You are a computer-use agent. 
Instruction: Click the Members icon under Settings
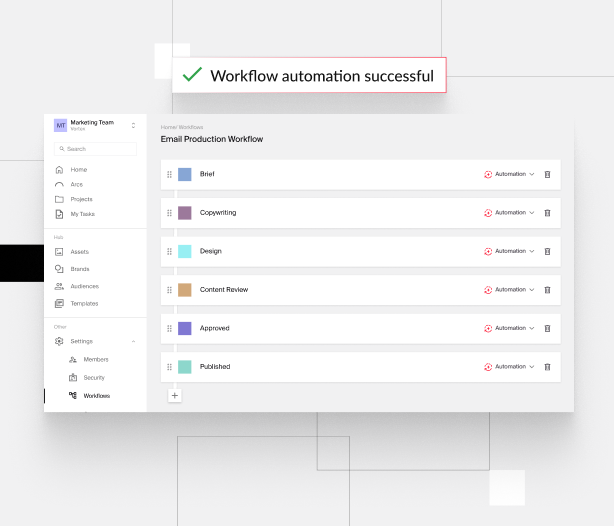73,360
